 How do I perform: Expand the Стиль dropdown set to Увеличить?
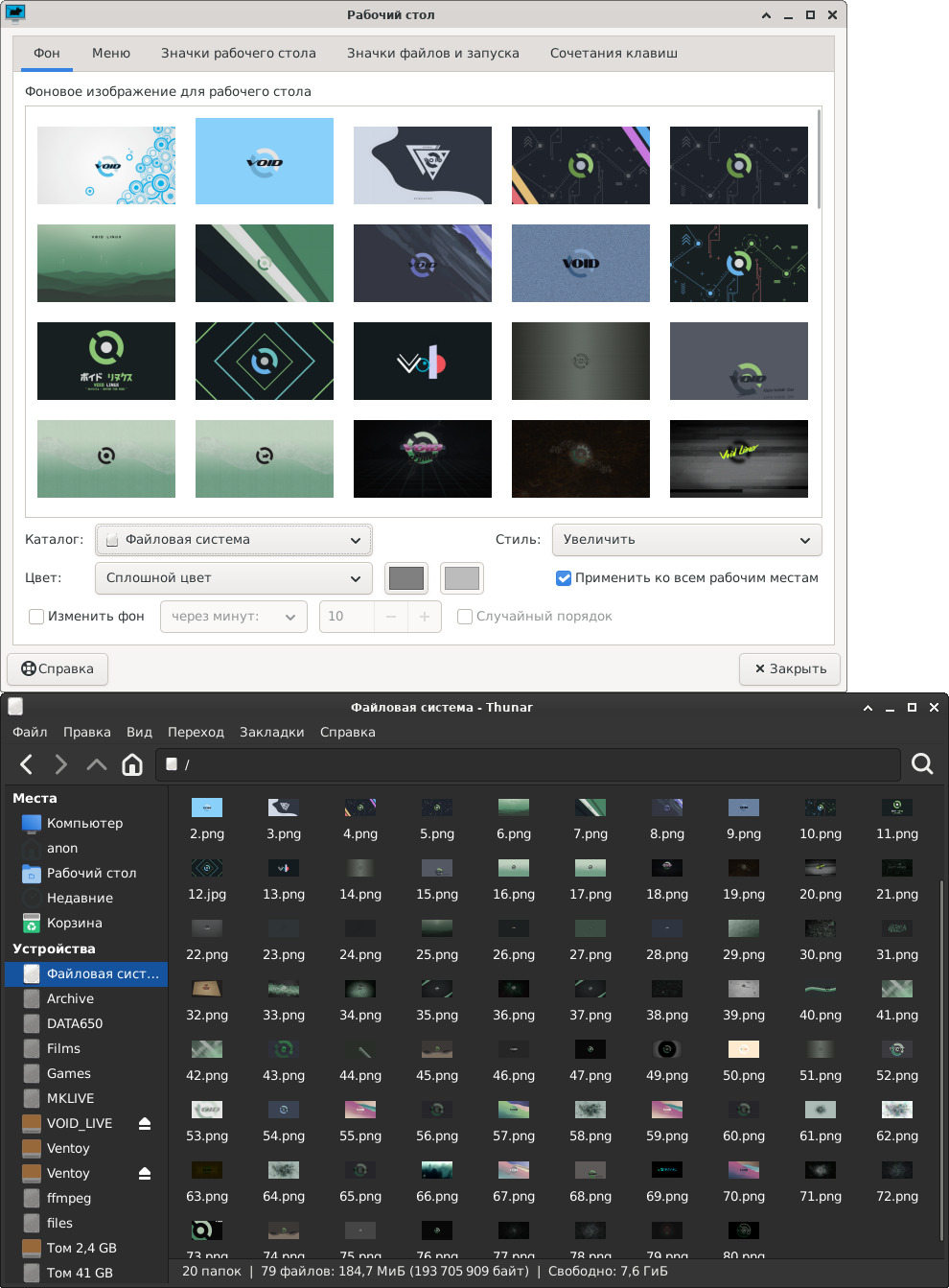coord(686,540)
